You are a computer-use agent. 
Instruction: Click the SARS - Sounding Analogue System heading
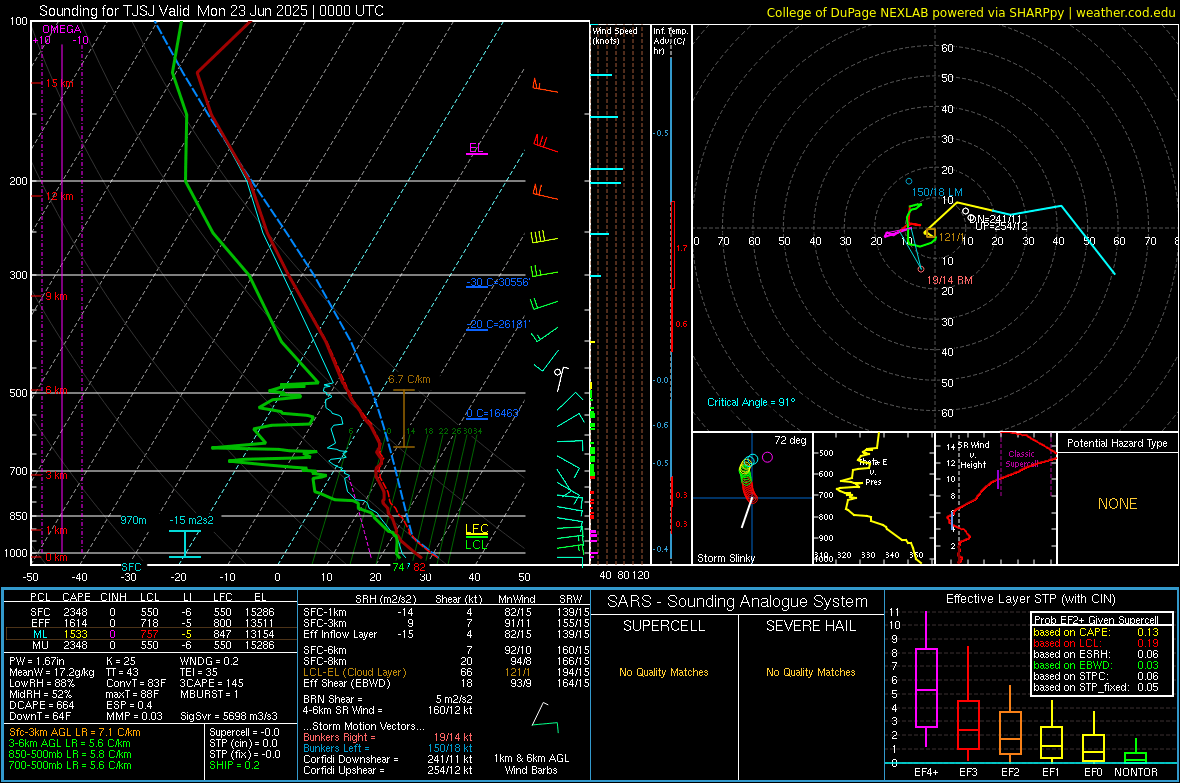738,602
